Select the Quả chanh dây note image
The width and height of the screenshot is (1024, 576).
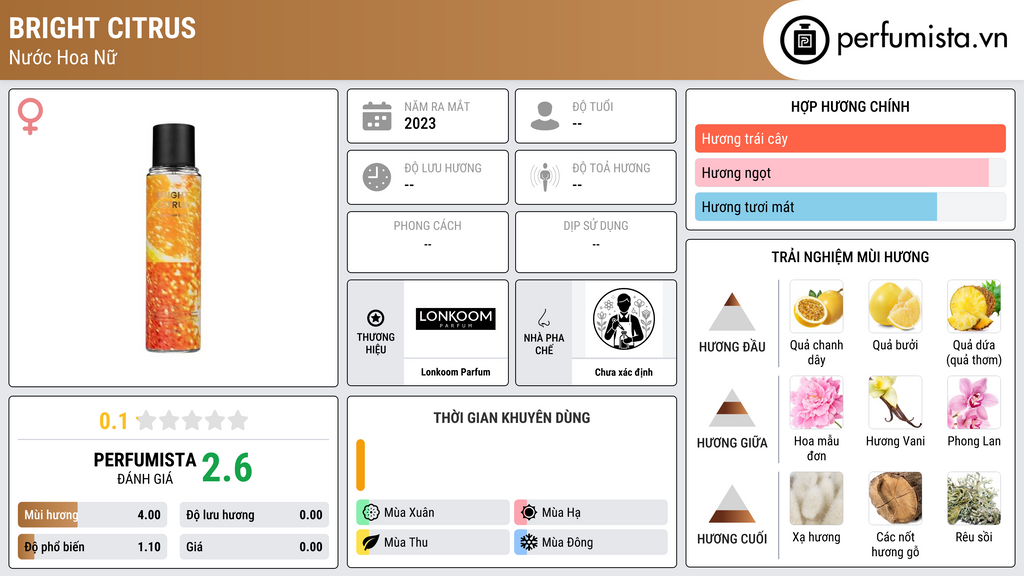(x=816, y=306)
